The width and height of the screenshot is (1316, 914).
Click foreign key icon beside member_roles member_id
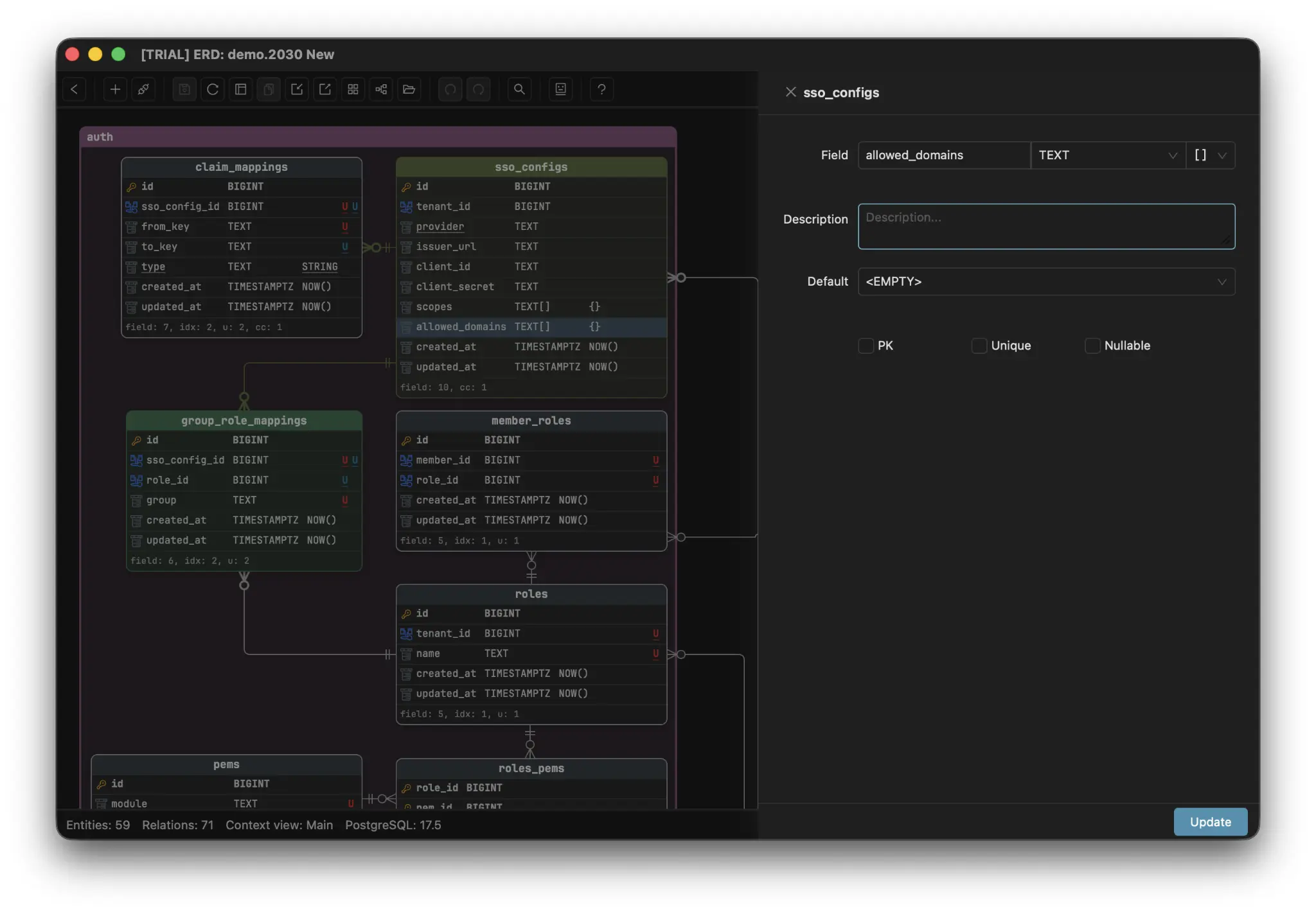406,461
